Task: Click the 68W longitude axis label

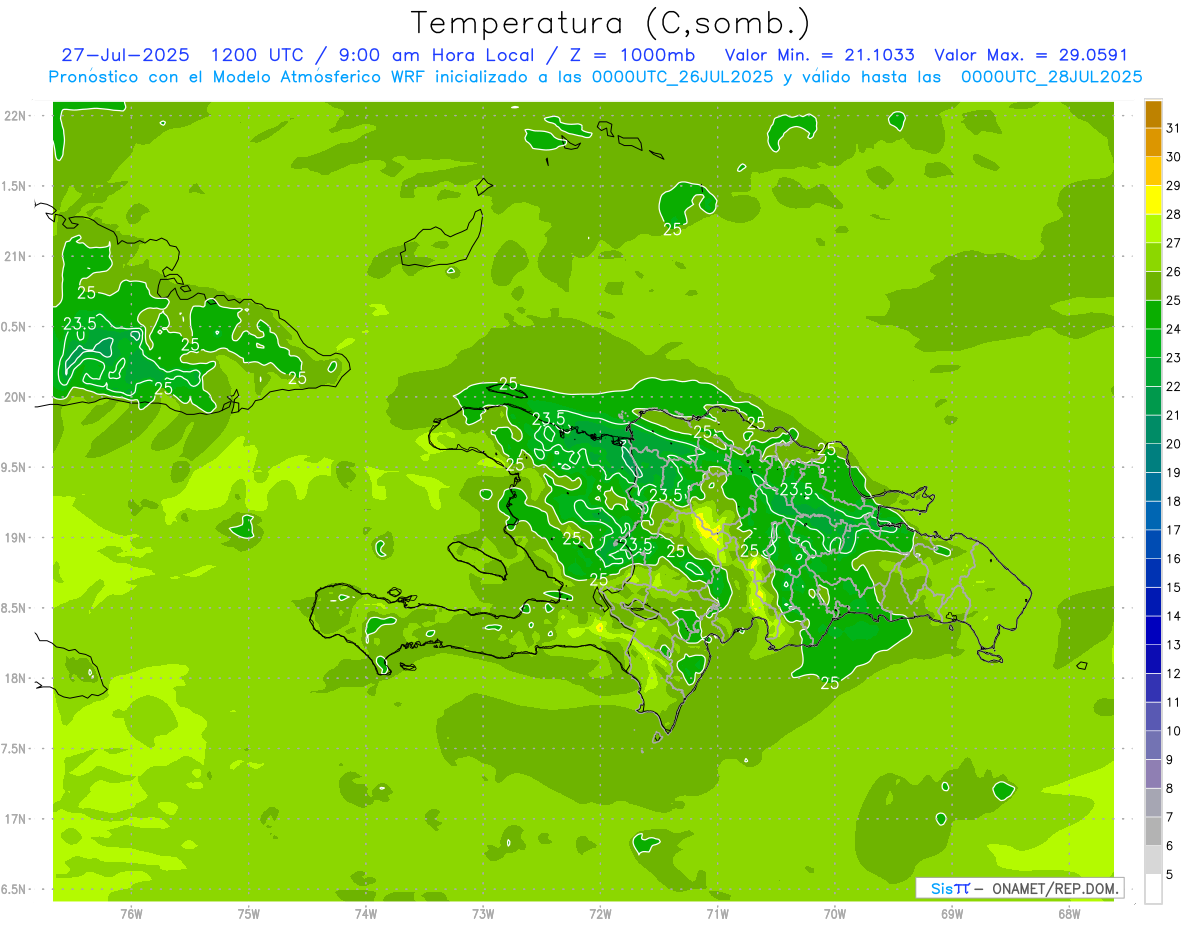Action: pos(1069,913)
